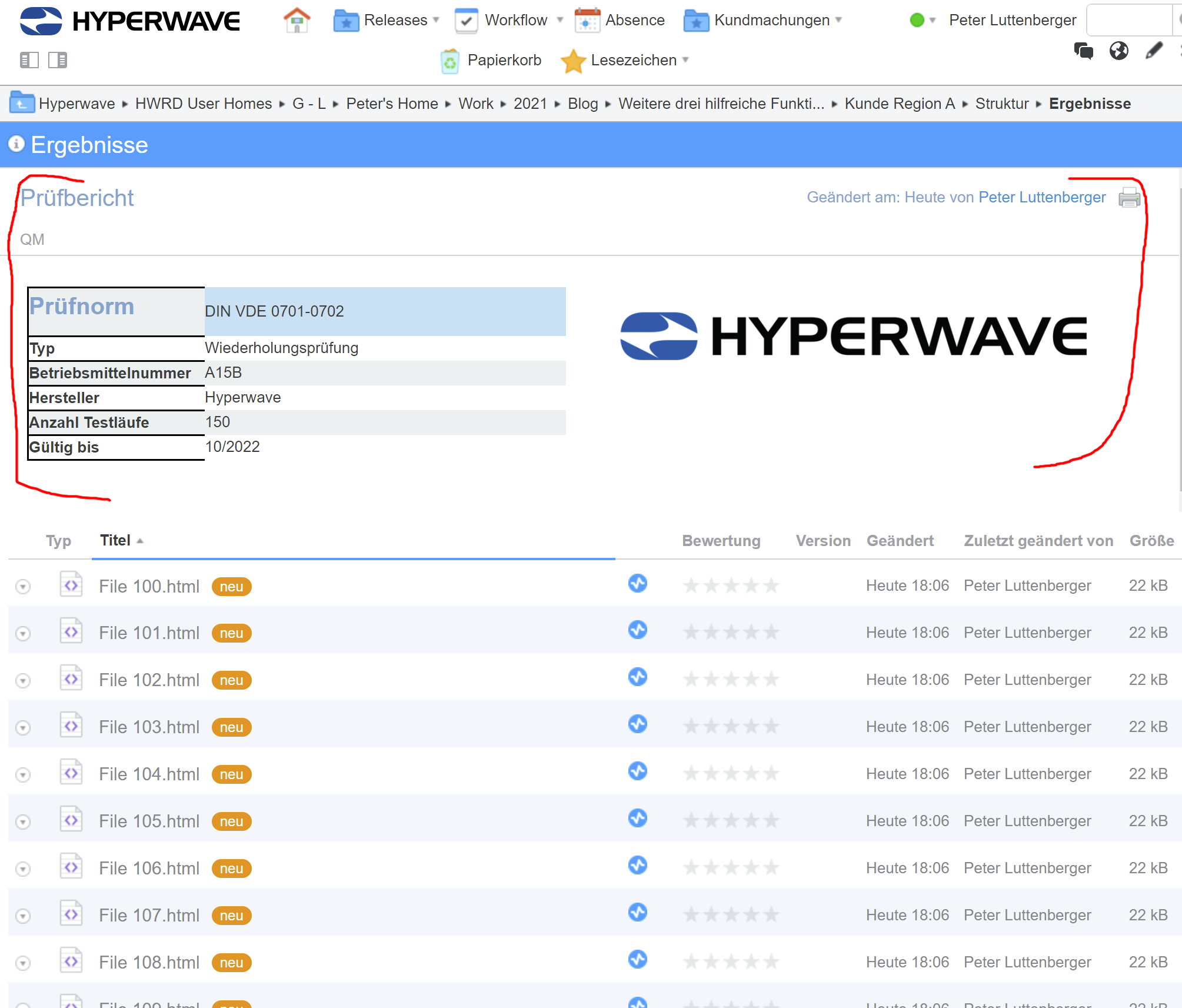Click the activity icon for File 101.html
Screen dimensions: 1182x1008
point(638,630)
